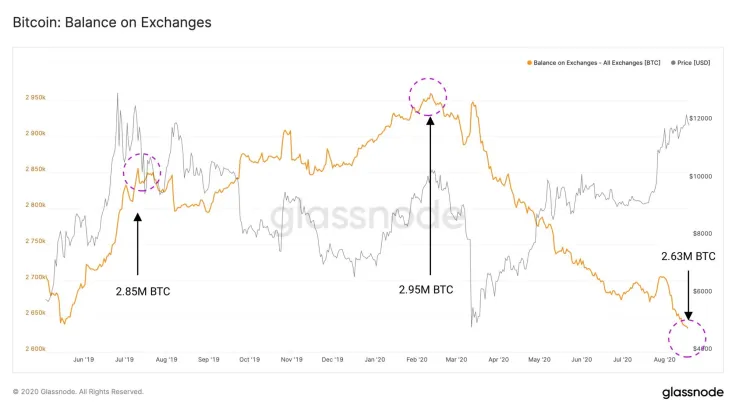736x412 pixels.
Task: Select Jan '20 on the time axis
Action: [x=376, y=358]
